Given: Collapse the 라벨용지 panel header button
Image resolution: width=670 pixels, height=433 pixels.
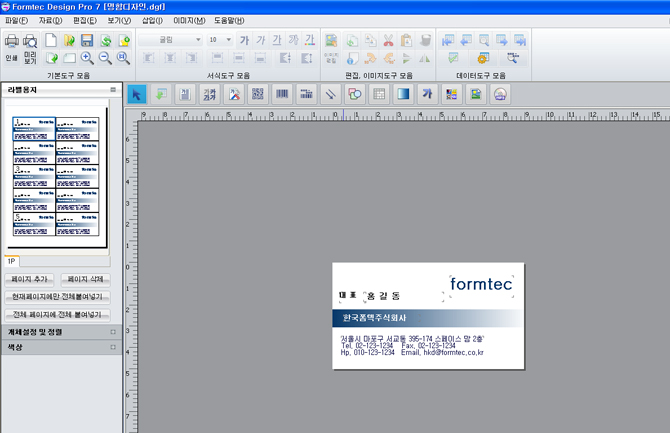Looking at the screenshot, I should coord(113,90).
